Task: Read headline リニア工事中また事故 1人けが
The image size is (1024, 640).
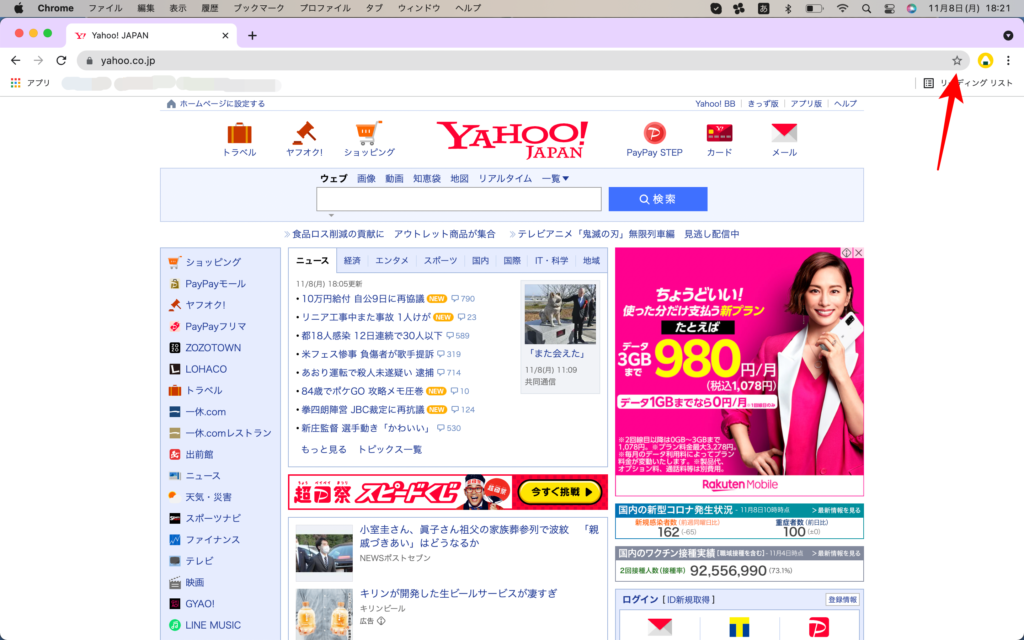Action: [366, 317]
